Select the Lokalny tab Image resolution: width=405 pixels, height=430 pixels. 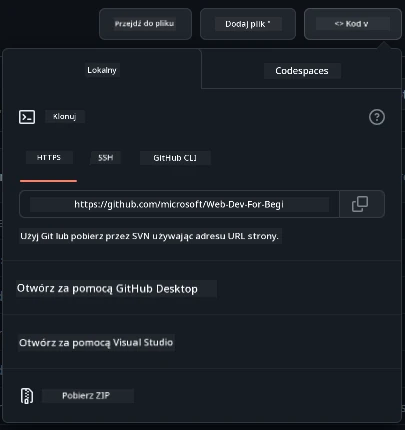[x=102, y=70]
